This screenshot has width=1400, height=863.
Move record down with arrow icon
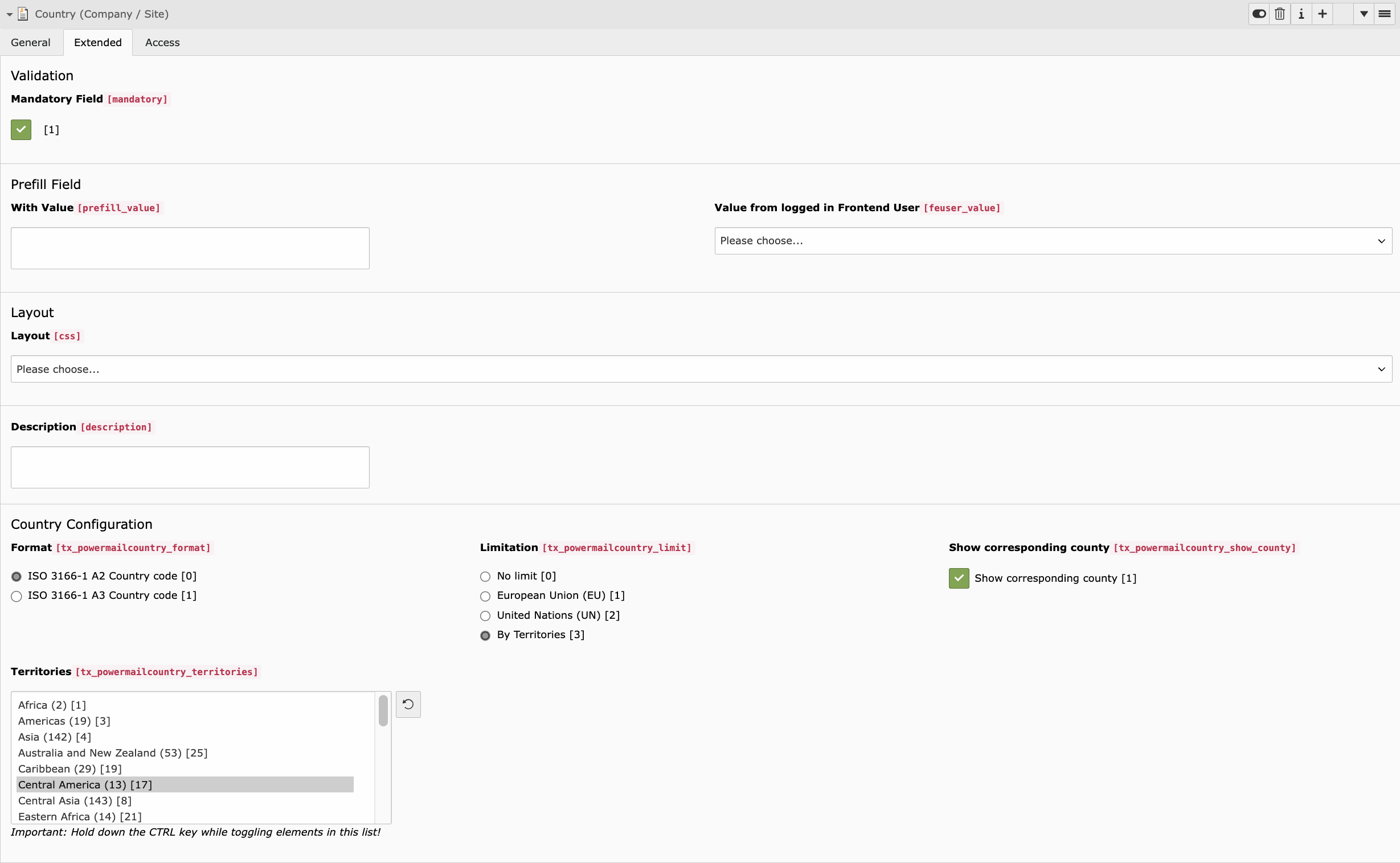pos(1364,14)
